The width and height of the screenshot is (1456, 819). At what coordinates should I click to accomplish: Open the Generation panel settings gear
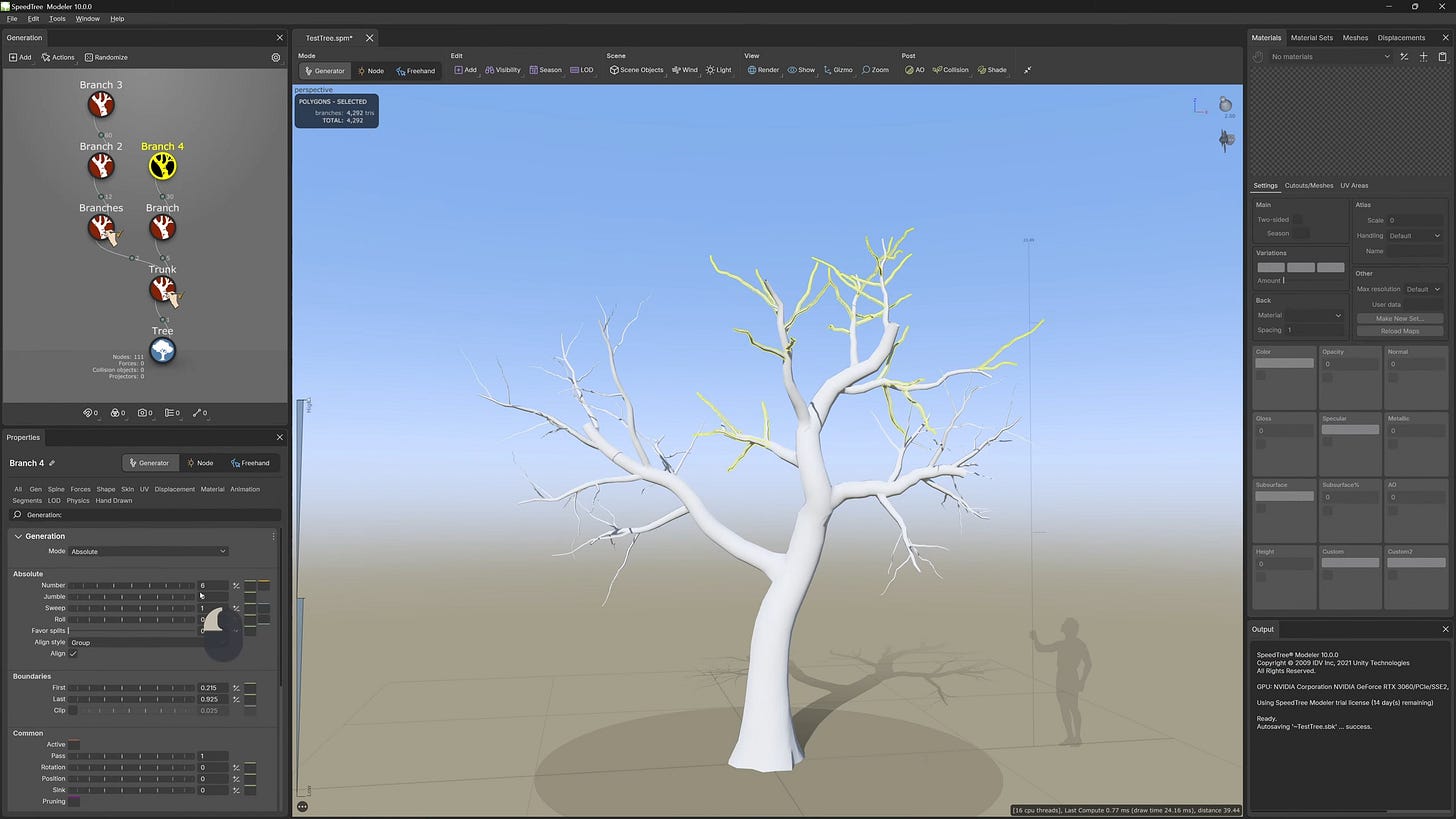276,57
